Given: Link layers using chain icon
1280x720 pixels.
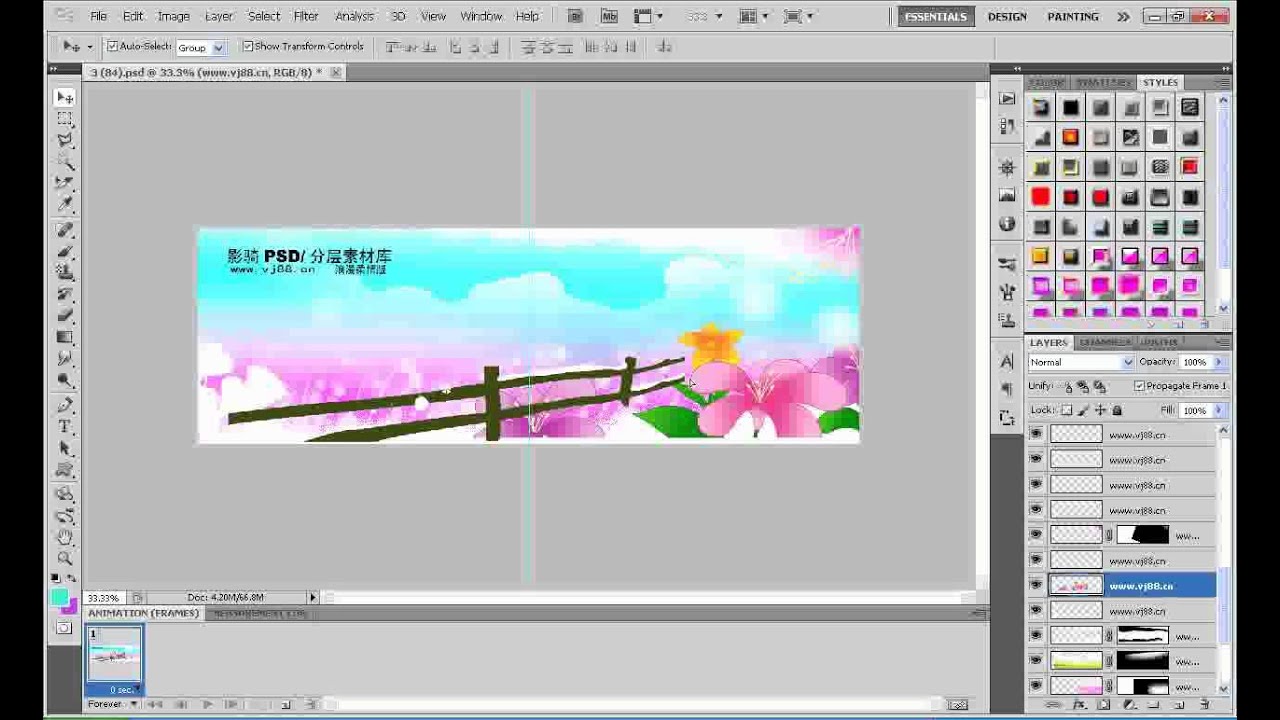Looking at the screenshot, I should tap(1054, 705).
